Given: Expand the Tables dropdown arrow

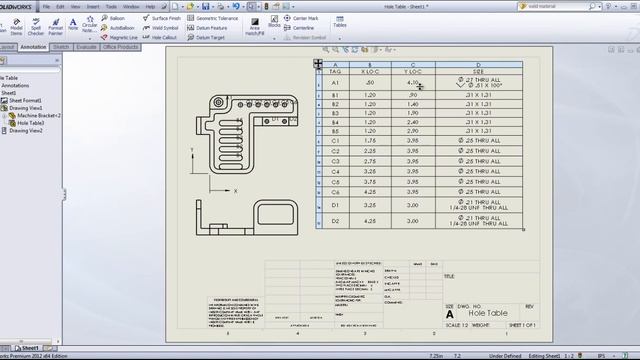Looking at the screenshot, I should (340, 38).
